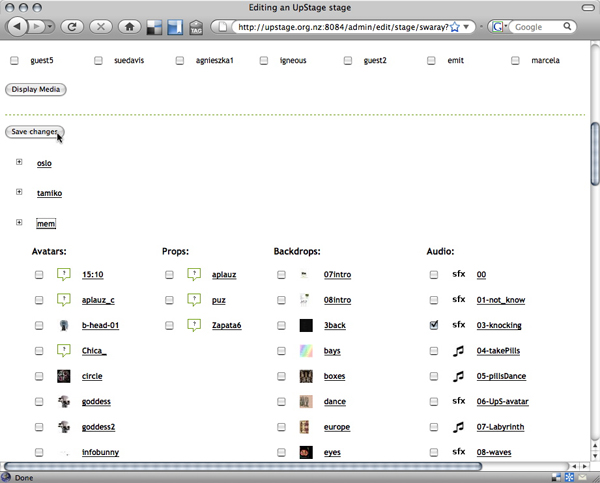
Task: Click the TAG toolbar icon
Action: coord(196,28)
